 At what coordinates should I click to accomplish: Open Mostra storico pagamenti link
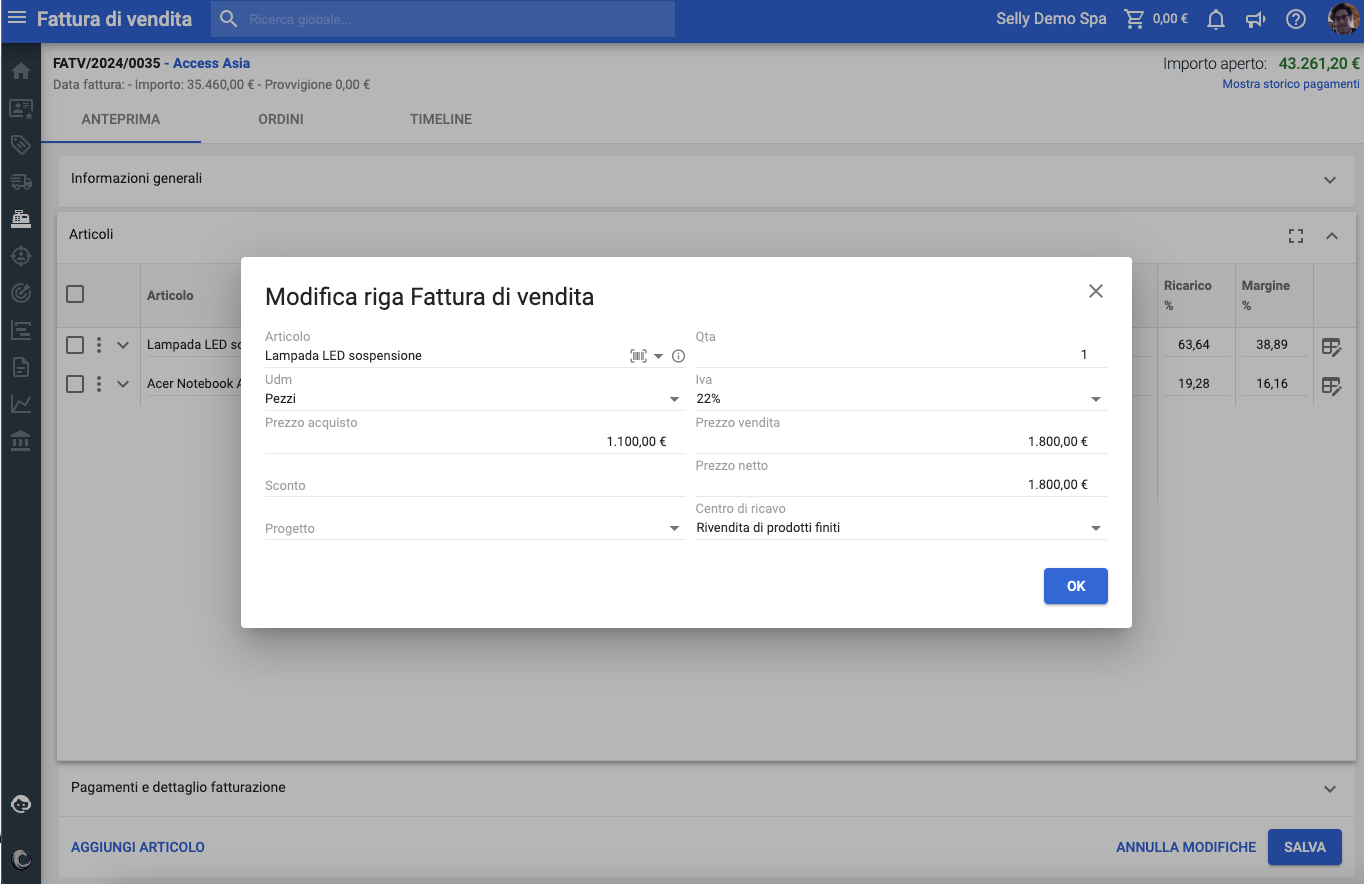click(1291, 84)
